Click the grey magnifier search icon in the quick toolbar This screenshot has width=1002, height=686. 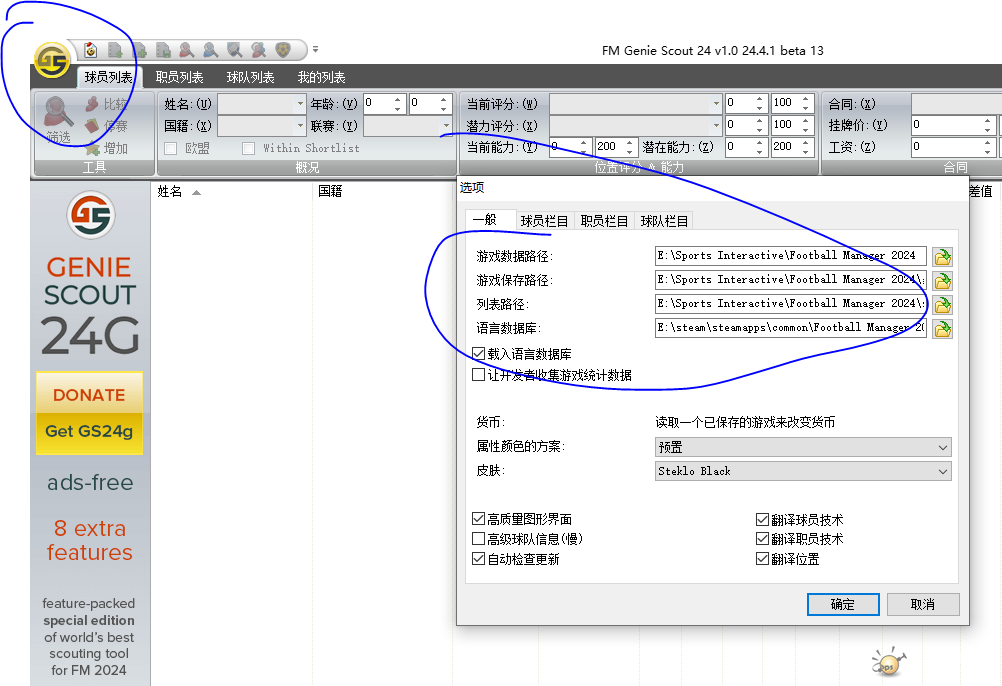(x=235, y=50)
